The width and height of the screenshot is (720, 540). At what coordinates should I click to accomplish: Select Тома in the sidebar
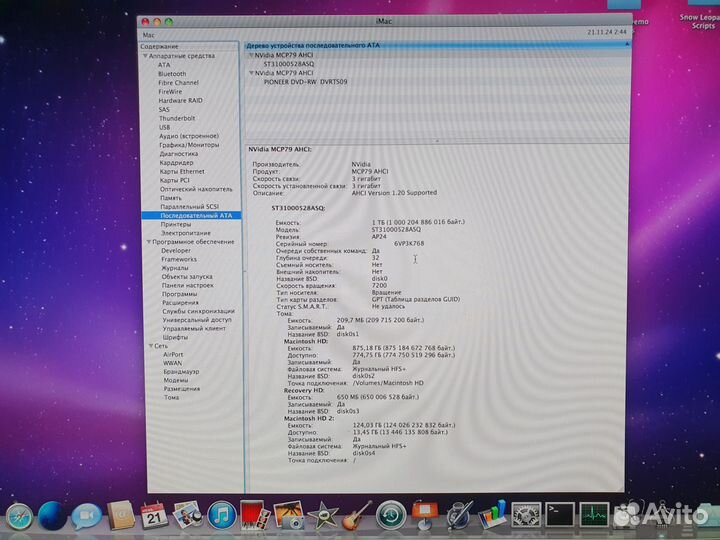(172, 397)
